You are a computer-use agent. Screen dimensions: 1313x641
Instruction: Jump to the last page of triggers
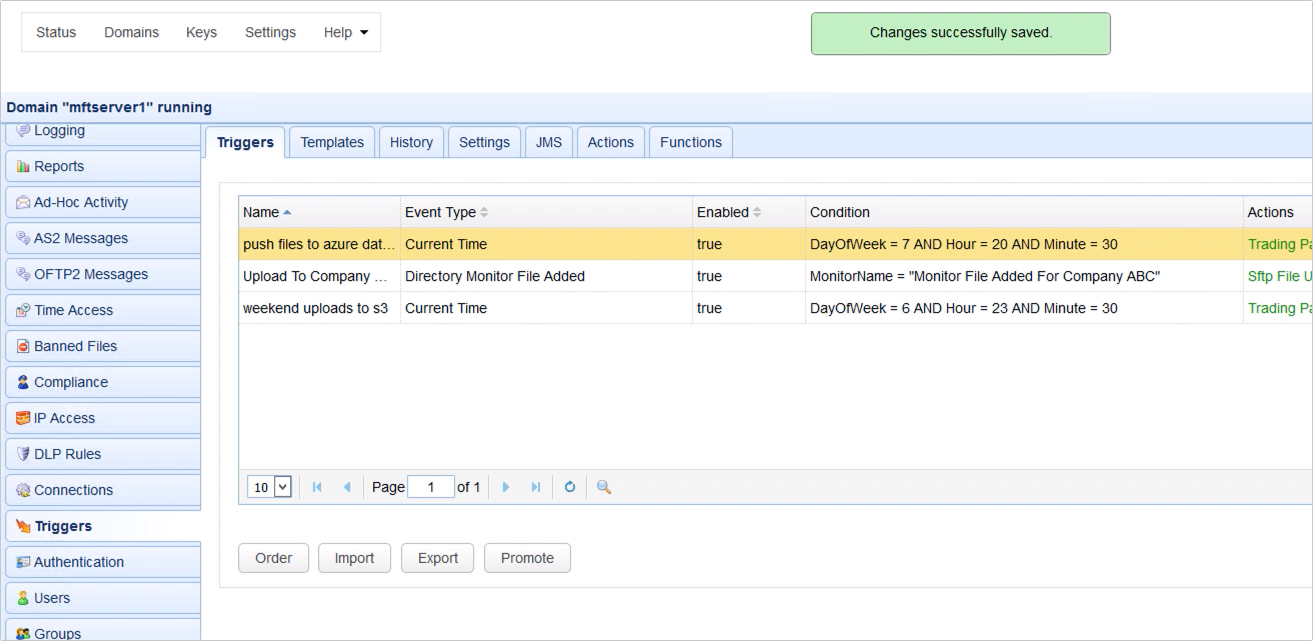536,486
